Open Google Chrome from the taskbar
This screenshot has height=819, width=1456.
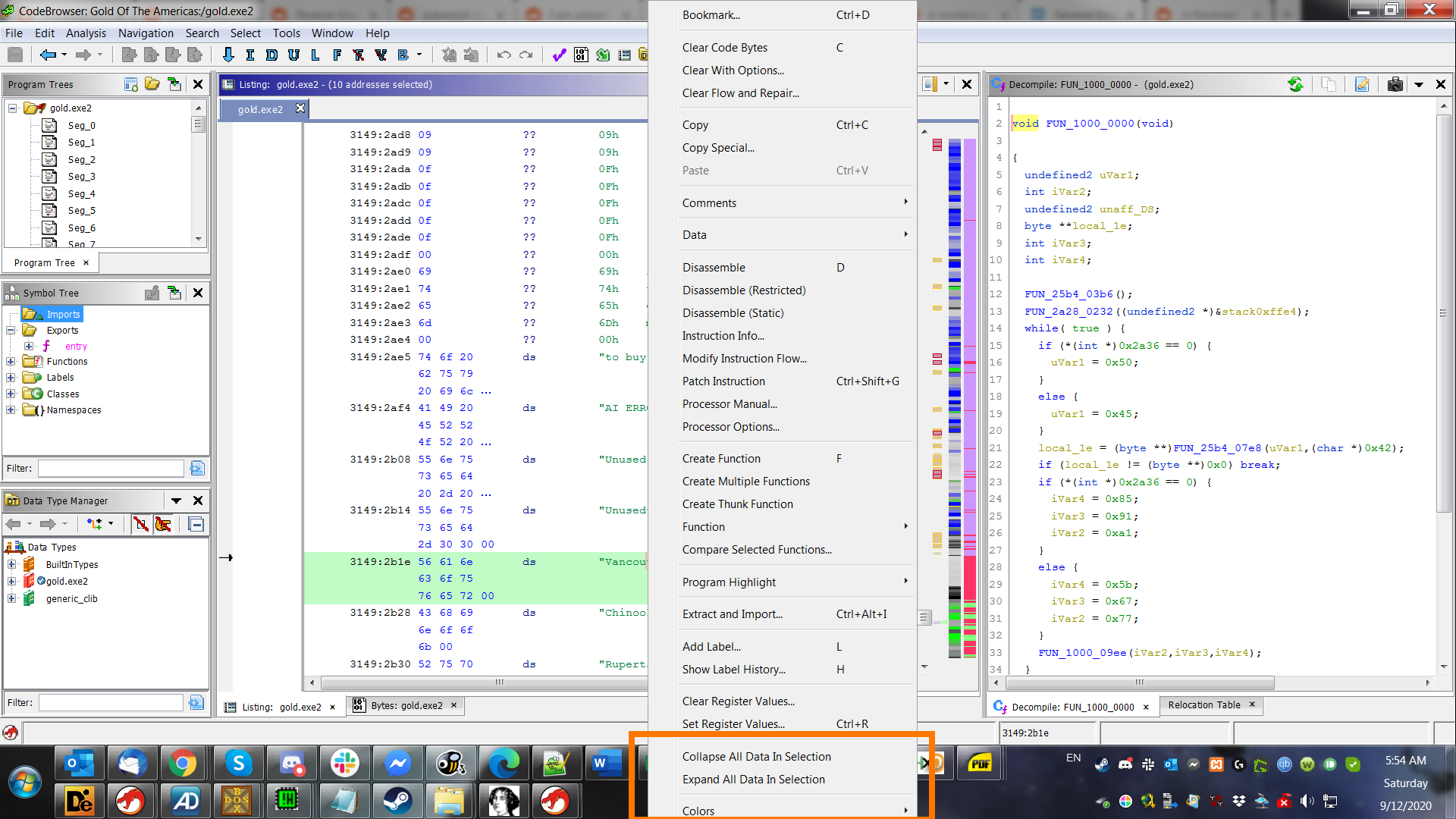click(183, 763)
